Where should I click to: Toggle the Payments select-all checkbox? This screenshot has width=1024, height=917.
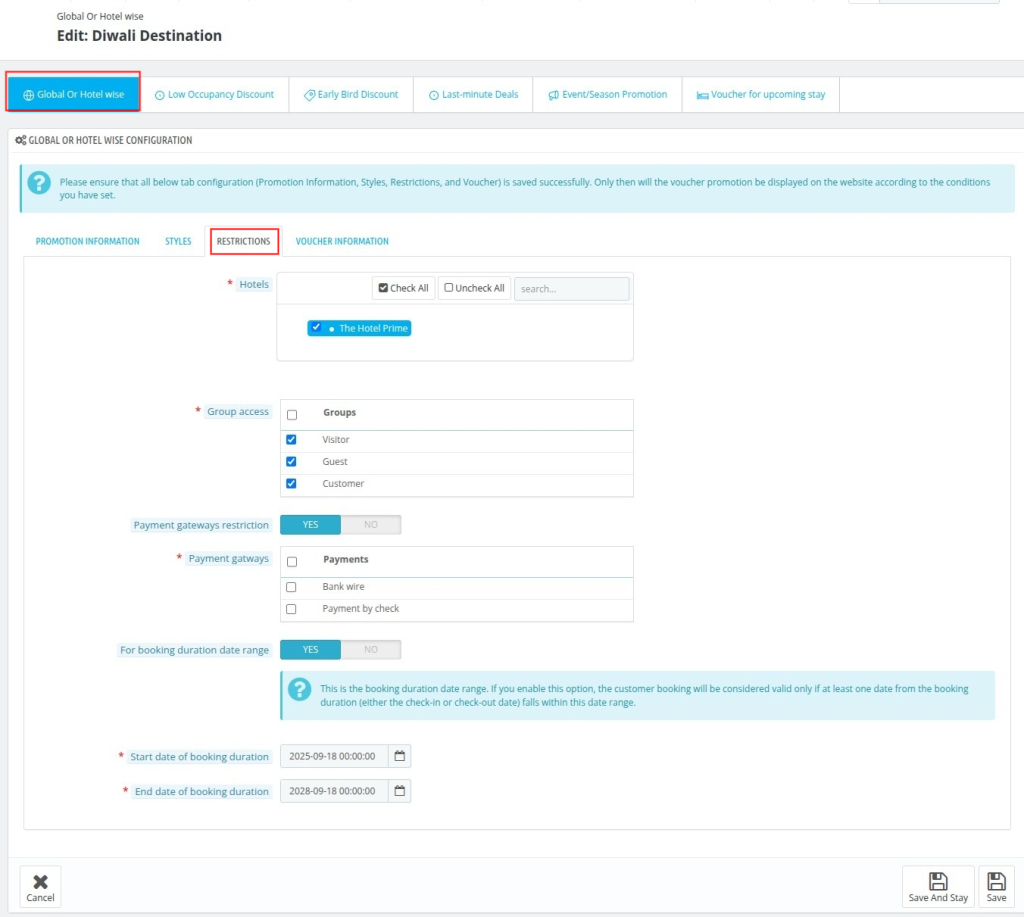[x=292, y=562]
